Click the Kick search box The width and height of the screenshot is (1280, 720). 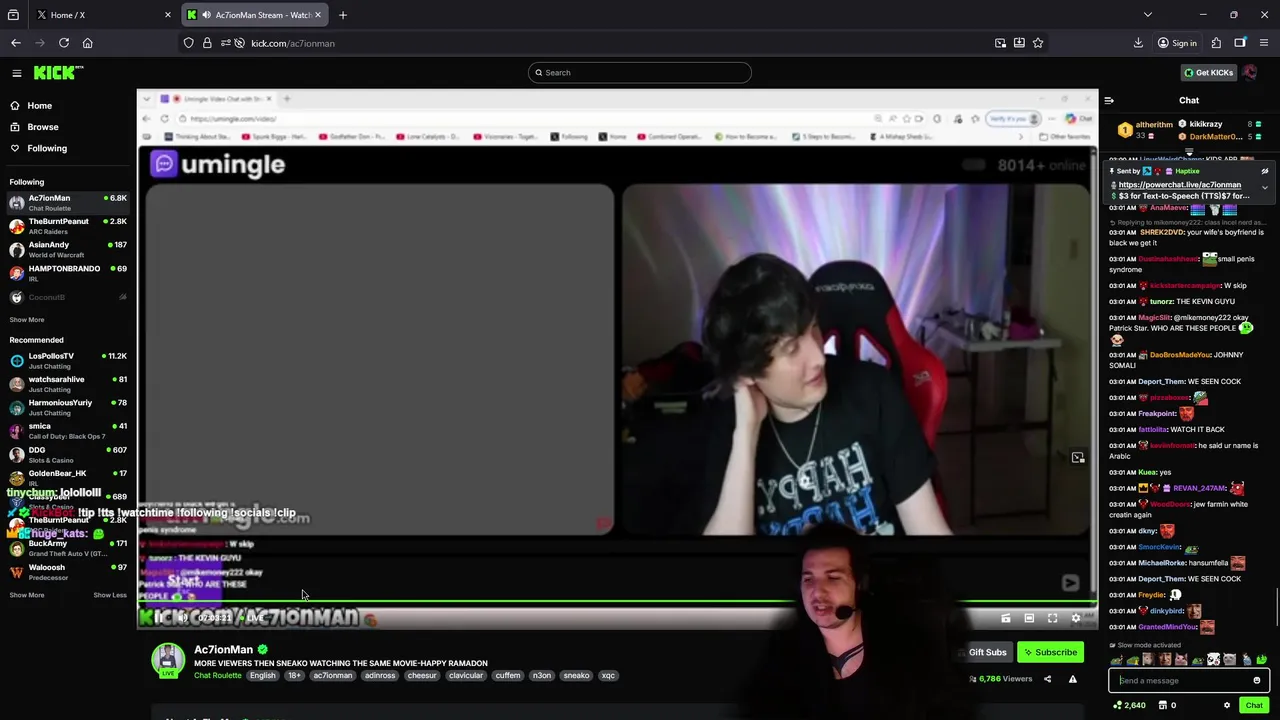point(640,72)
